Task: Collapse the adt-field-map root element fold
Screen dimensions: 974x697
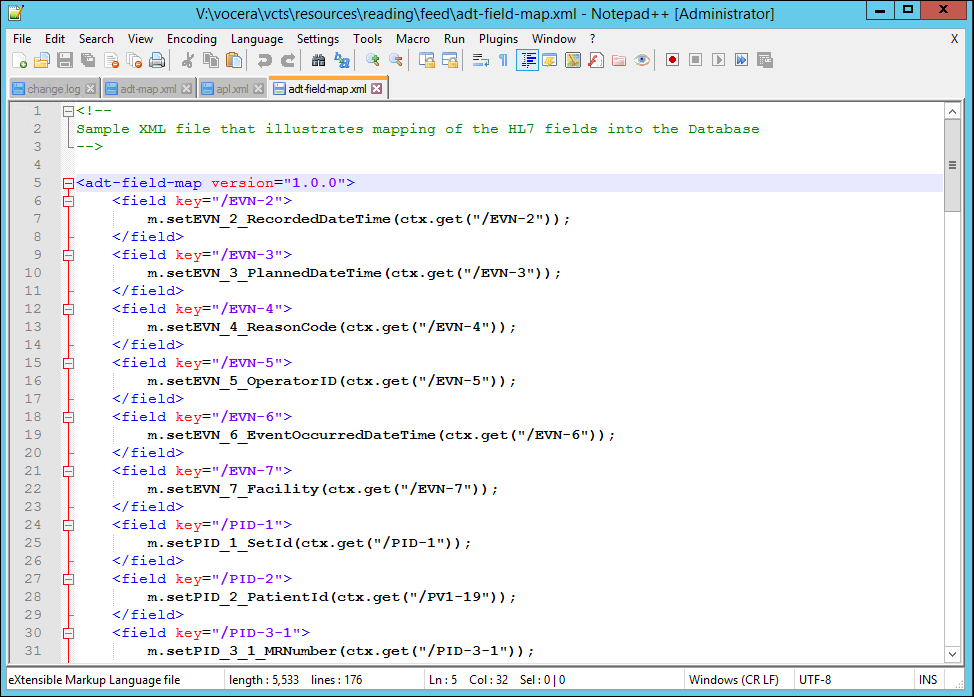Action: point(68,183)
